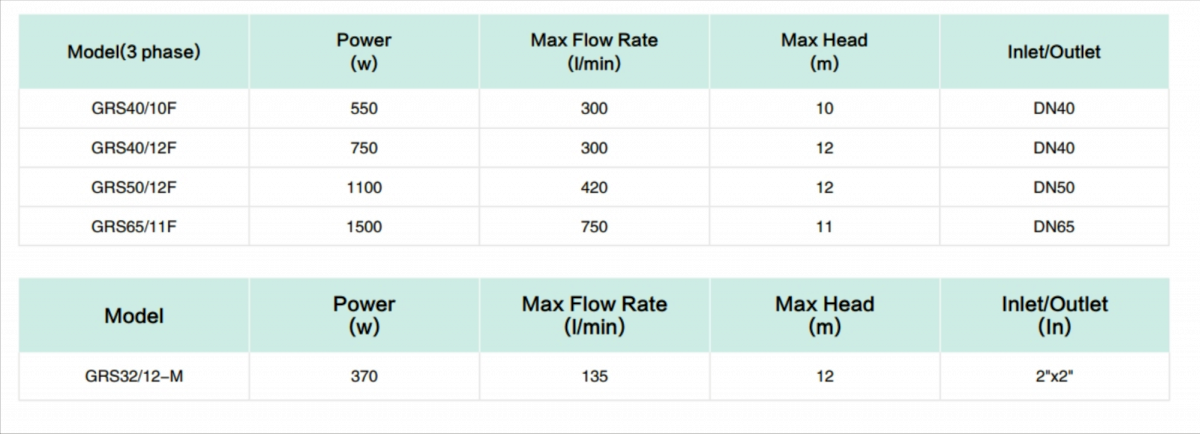Select the GRS65/11F model cell

tap(134, 227)
